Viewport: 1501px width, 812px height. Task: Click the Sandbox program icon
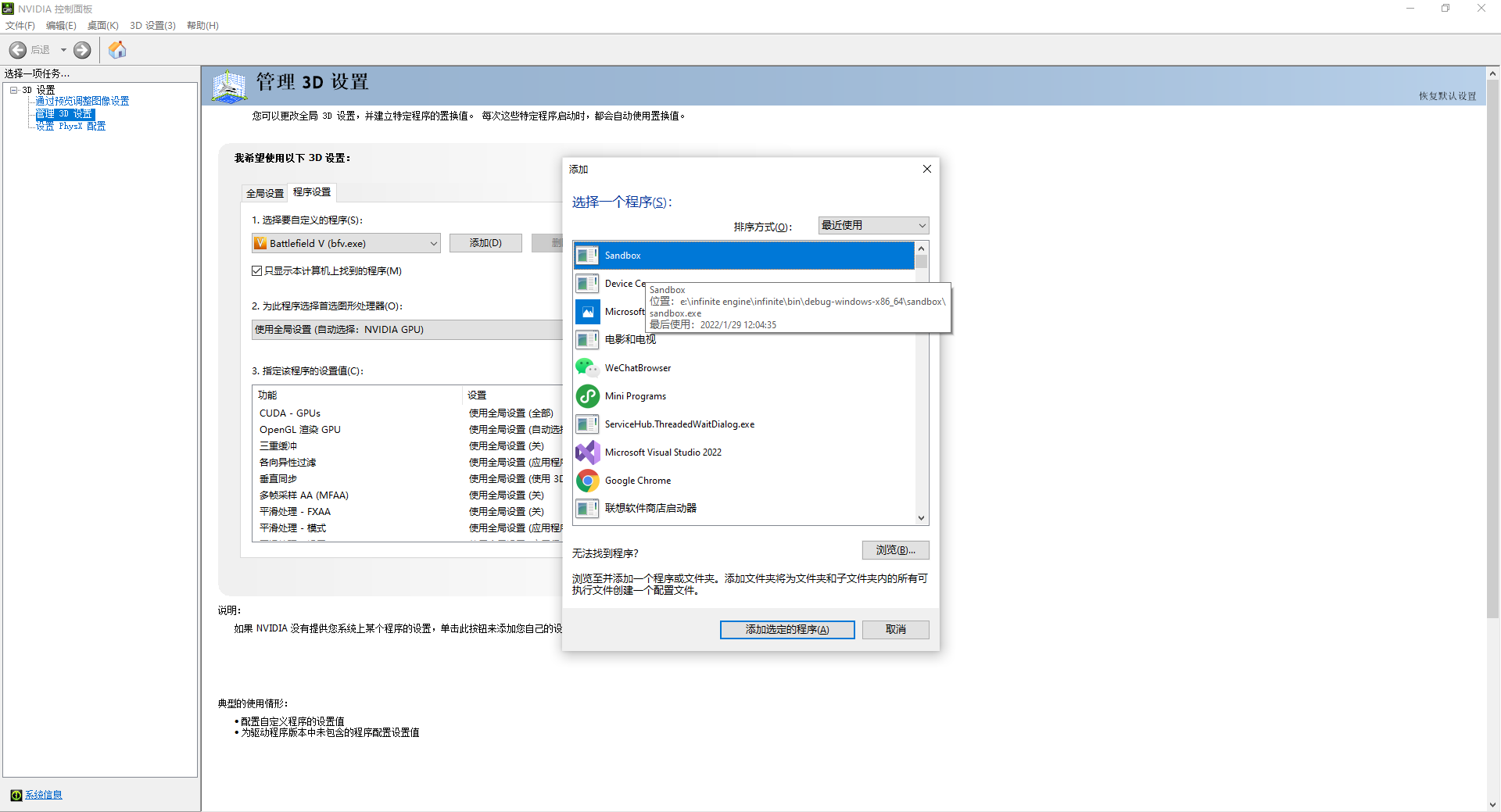(587, 256)
